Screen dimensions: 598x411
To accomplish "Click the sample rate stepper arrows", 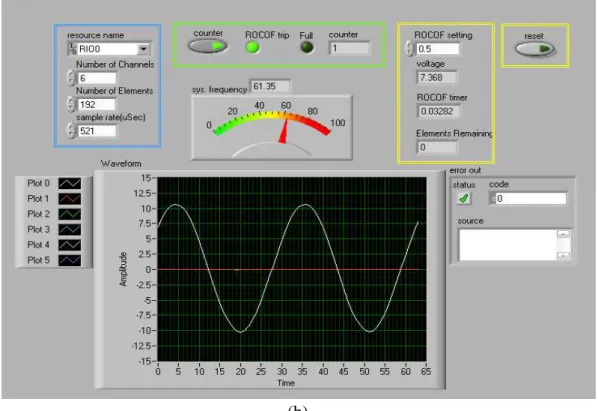I will pyautogui.click(x=71, y=131).
